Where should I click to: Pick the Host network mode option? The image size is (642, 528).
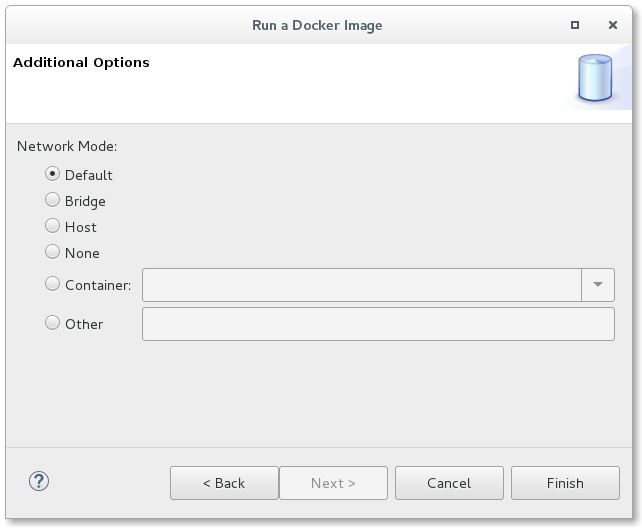click(x=53, y=226)
